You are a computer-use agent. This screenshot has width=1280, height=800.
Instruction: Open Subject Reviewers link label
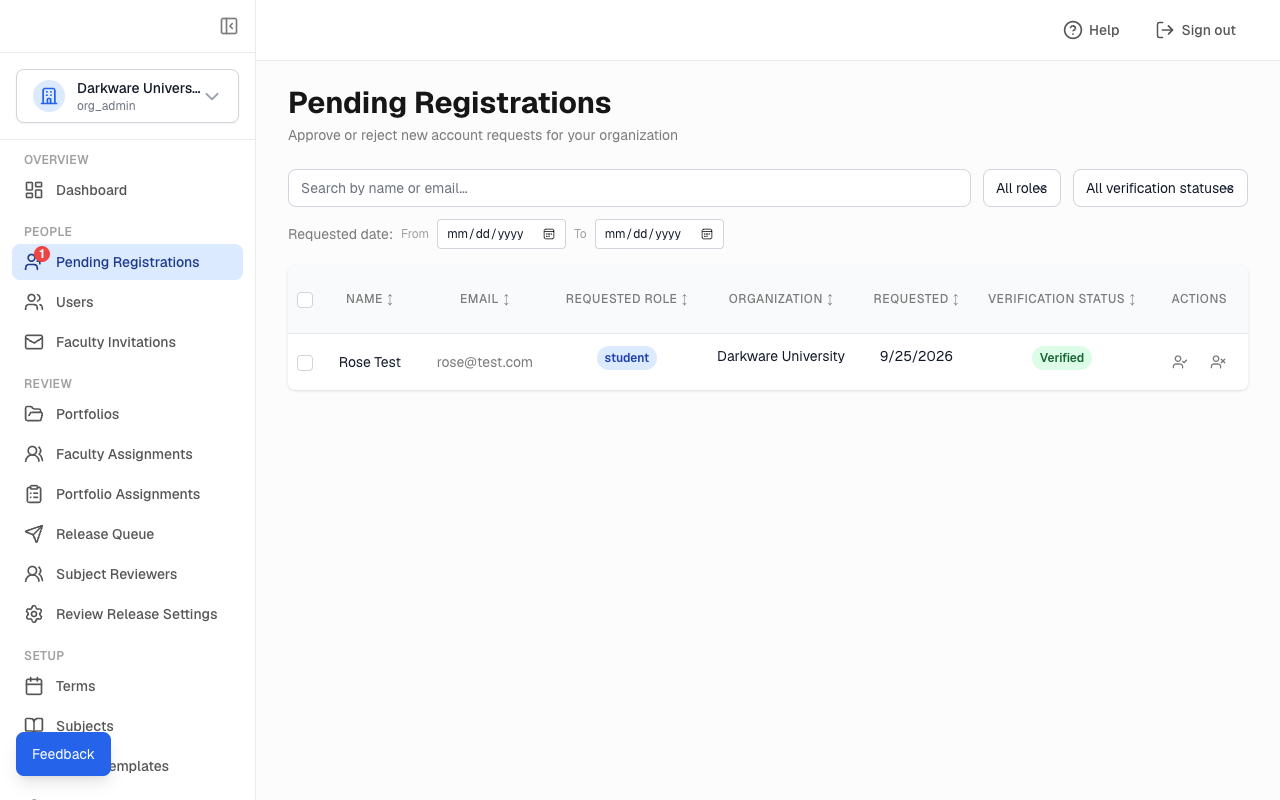[116, 574]
